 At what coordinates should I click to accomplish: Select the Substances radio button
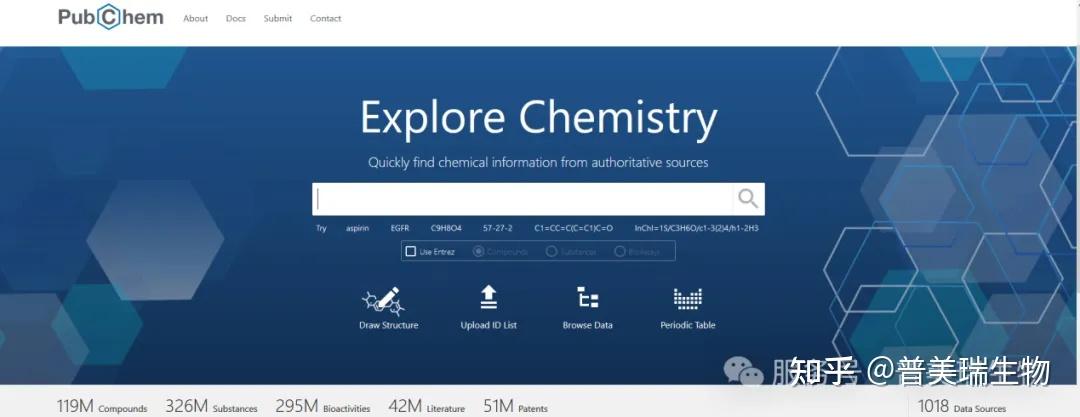coord(551,252)
